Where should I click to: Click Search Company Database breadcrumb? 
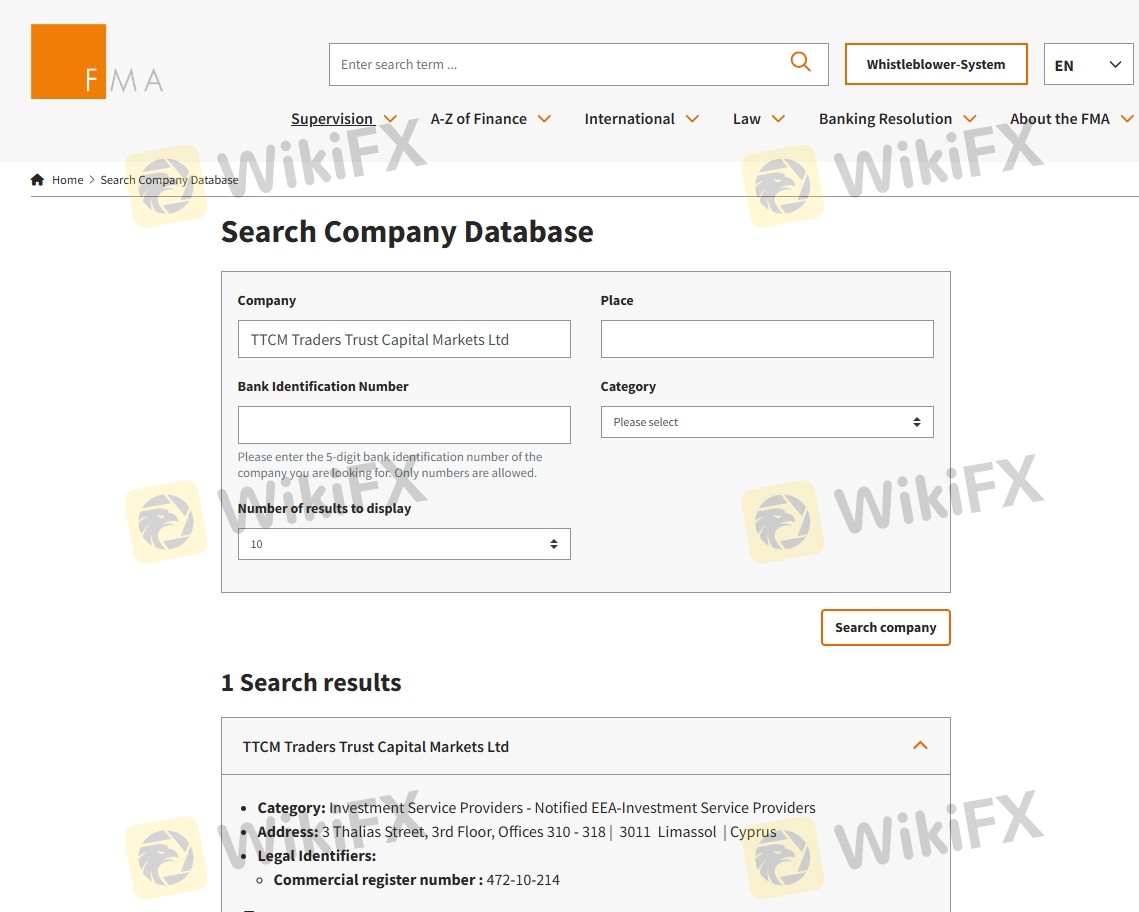(x=169, y=179)
